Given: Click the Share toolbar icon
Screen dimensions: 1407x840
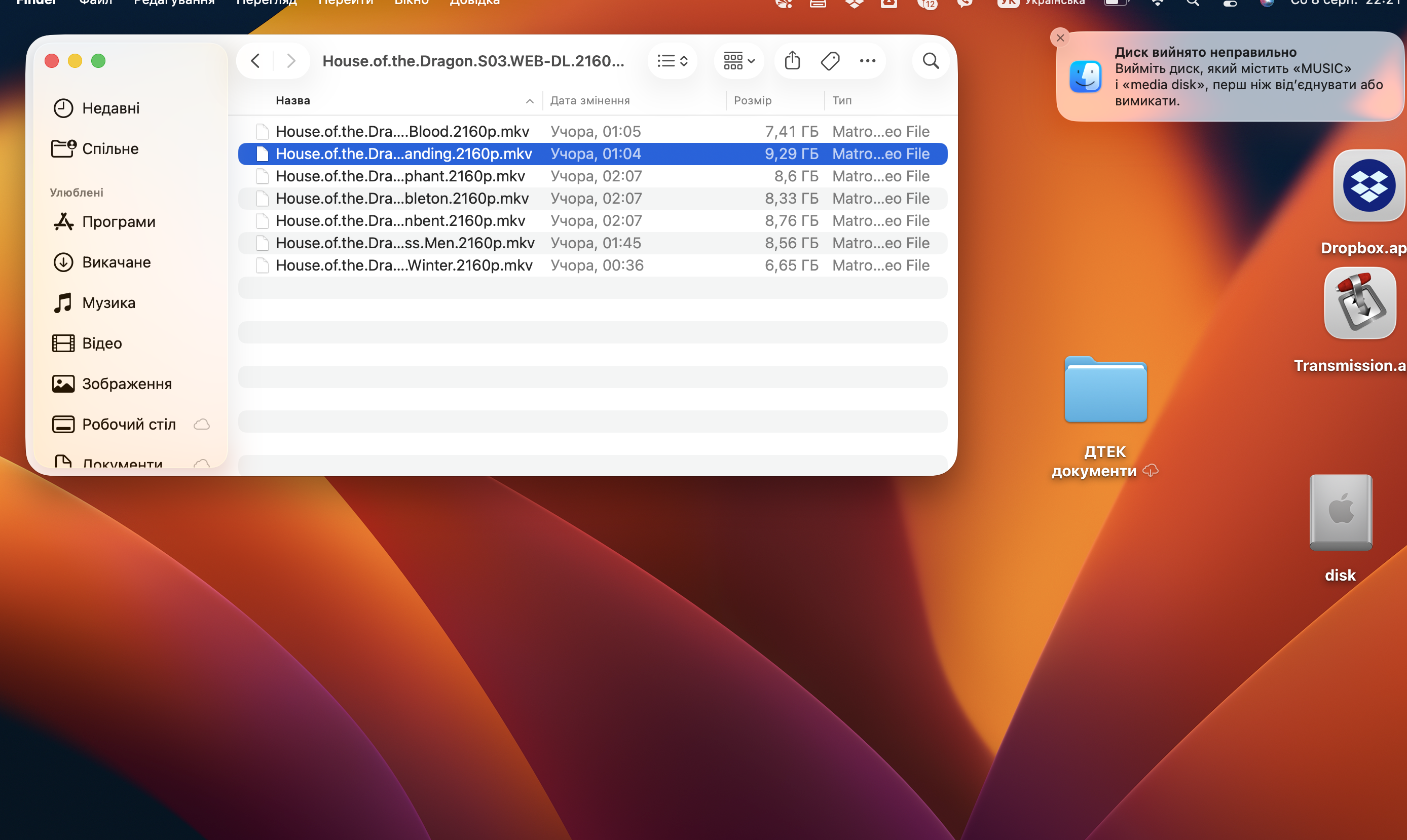Looking at the screenshot, I should click(x=793, y=61).
